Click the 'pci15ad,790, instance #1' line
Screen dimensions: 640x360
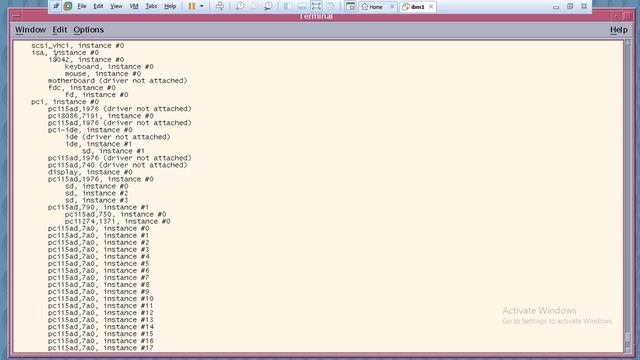(98, 207)
